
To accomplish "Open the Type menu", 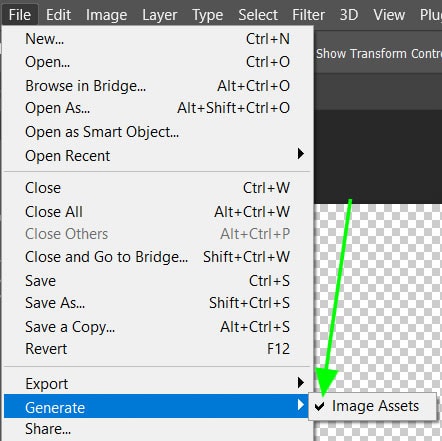I will tap(207, 15).
